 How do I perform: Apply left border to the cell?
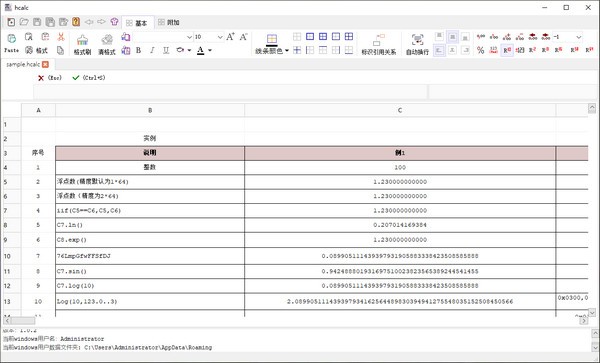[310, 50]
